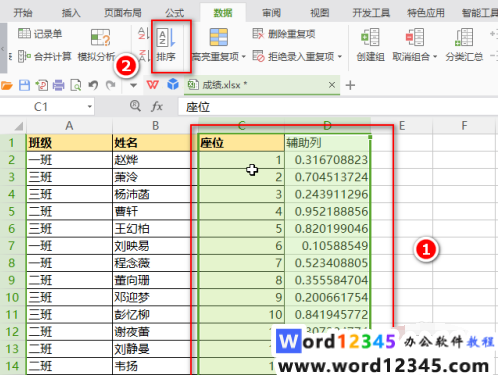Expand the 高亮重复项 dropdown arrow
The width and height of the screenshot is (499, 382).
(244, 57)
